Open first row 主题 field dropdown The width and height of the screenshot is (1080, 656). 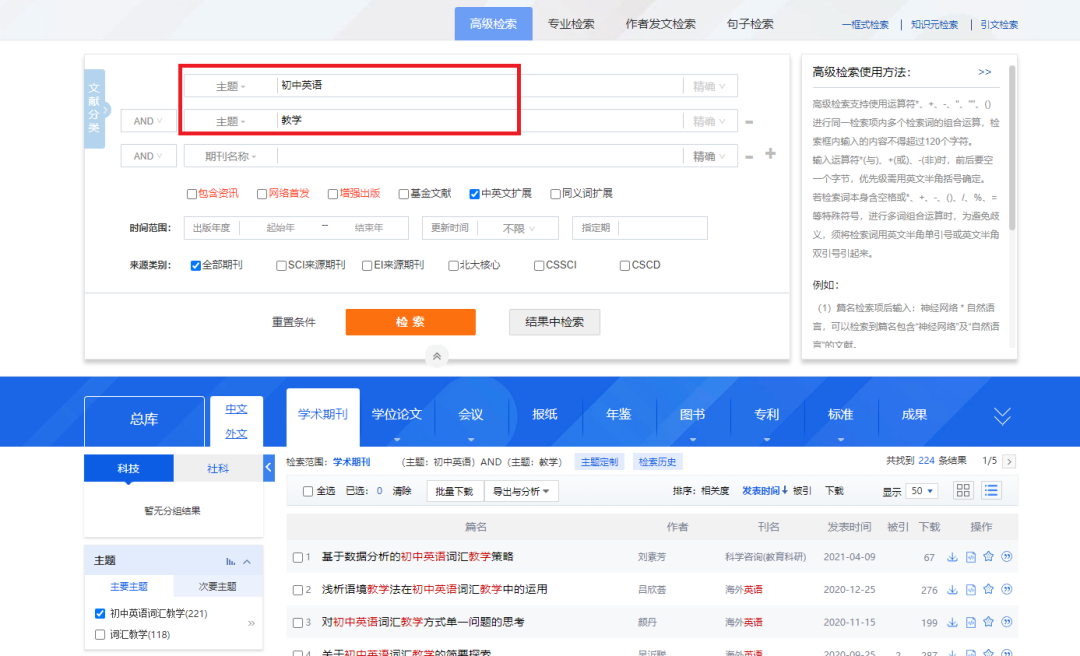coord(231,86)
